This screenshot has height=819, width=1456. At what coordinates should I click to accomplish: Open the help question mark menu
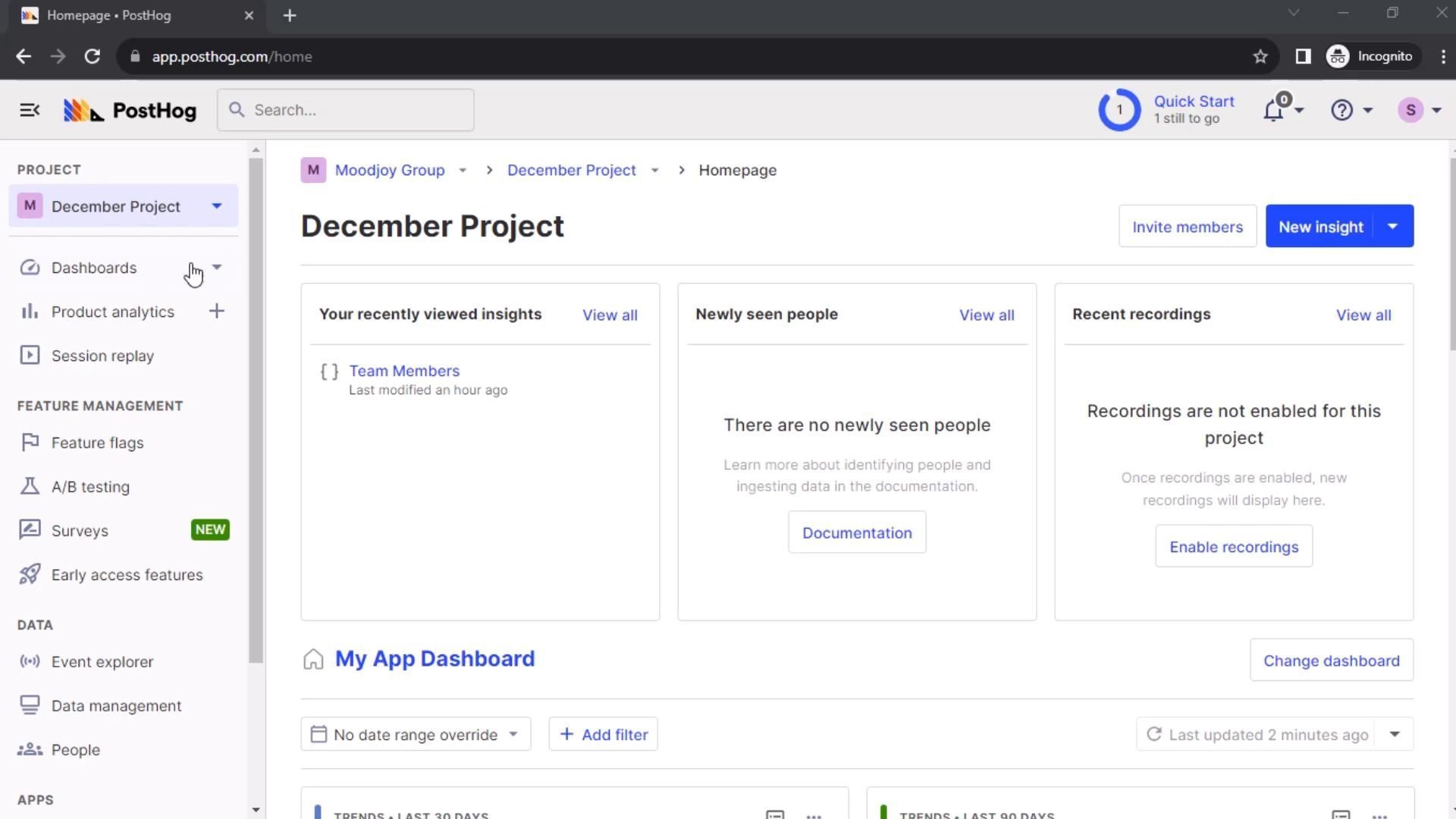tap(1341, 111)
